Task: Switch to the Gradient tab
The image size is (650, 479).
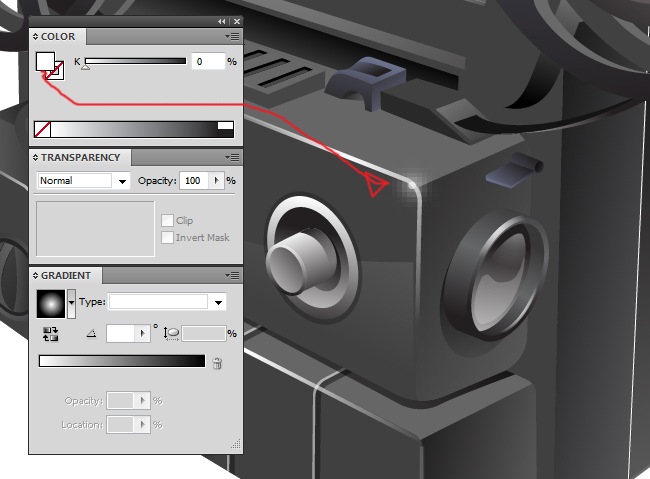Action: tap(65, 275)
